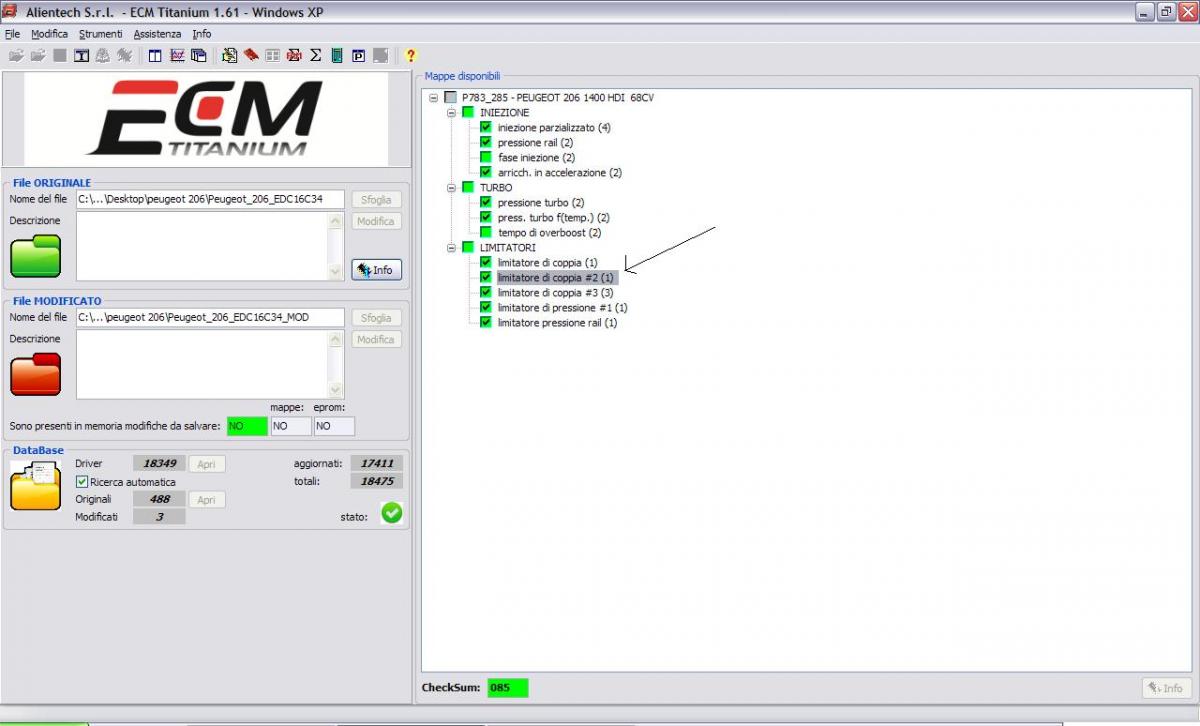1200x726 pixels.
Task: Uncheck iniezione parzializzato (4) checkbox
Action: pos(486,128)
